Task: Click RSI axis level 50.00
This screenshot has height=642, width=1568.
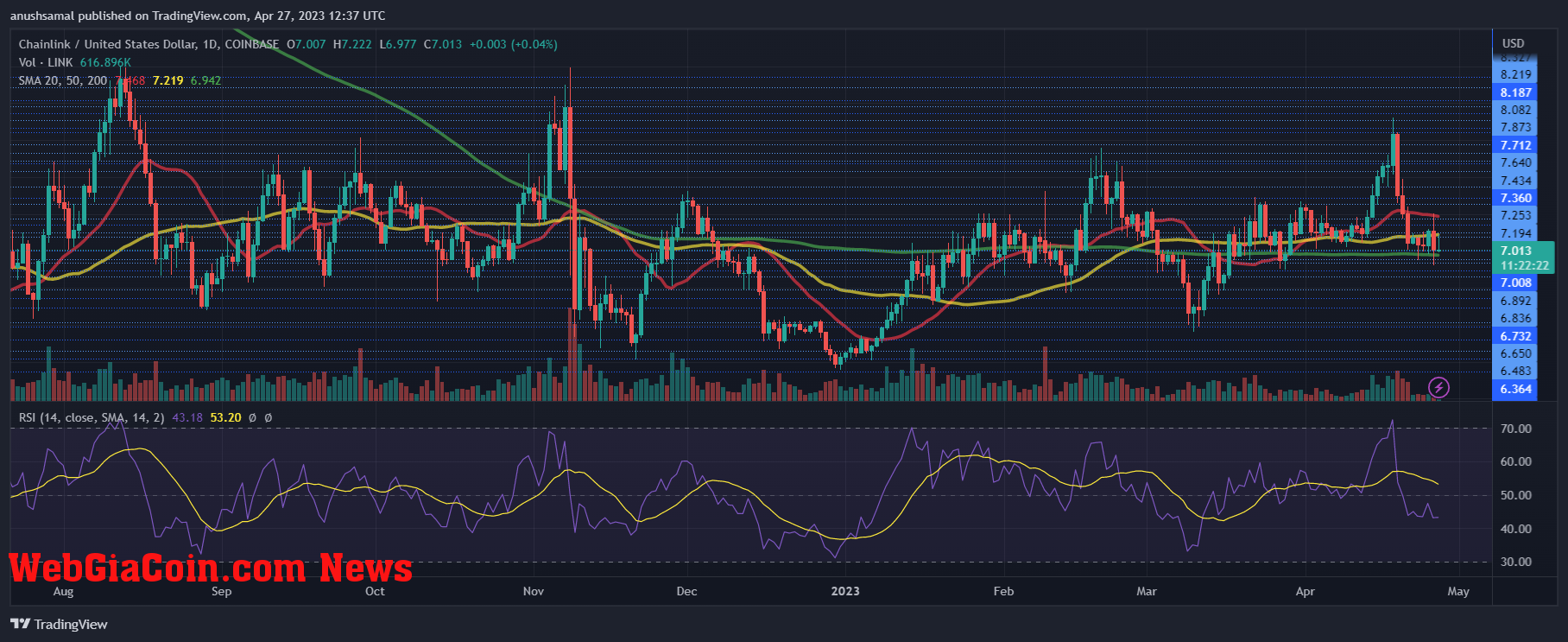Action: 1516,495
